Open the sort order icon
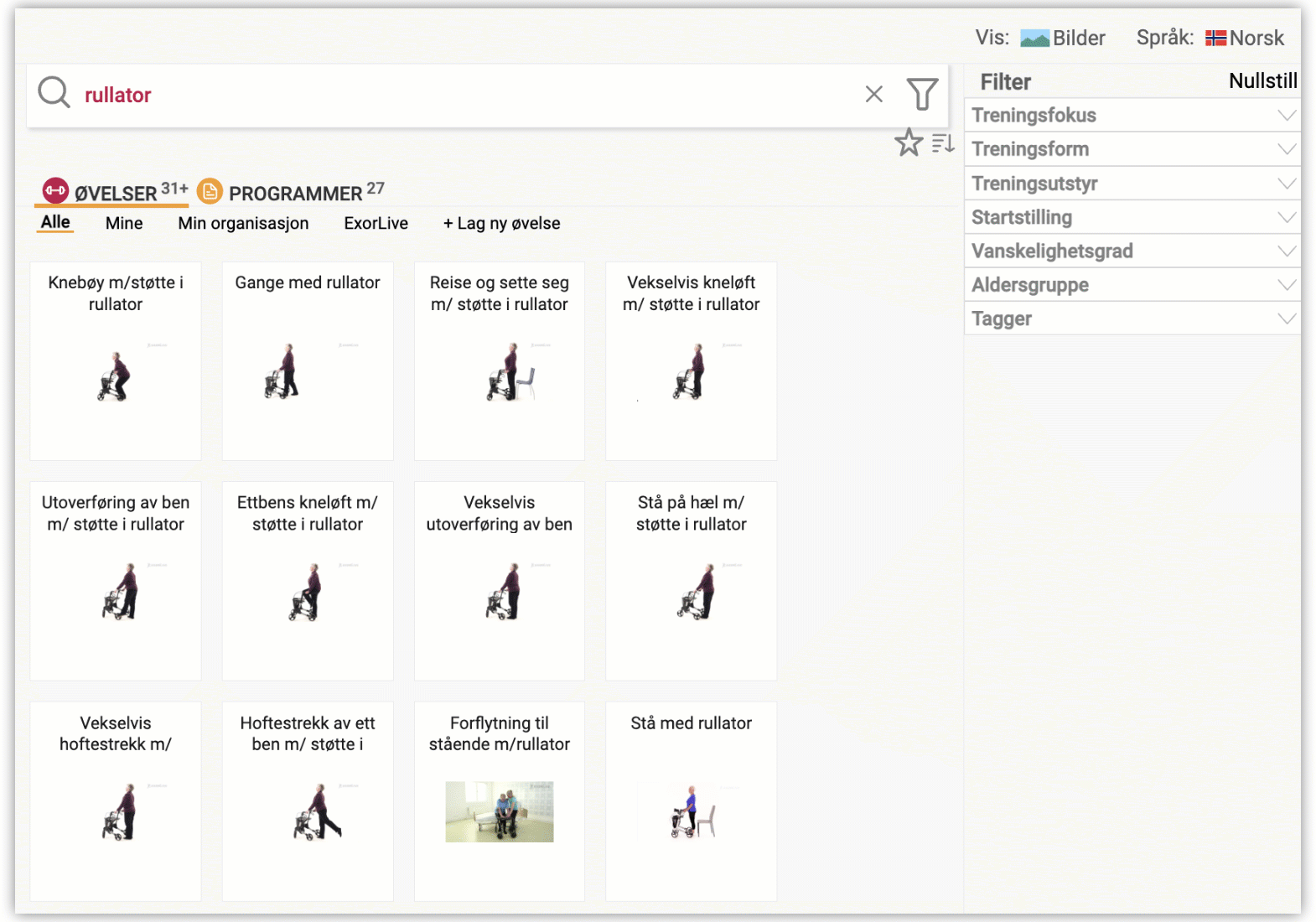The height and width of the screenshot is (922, 1316). point(943,143)
